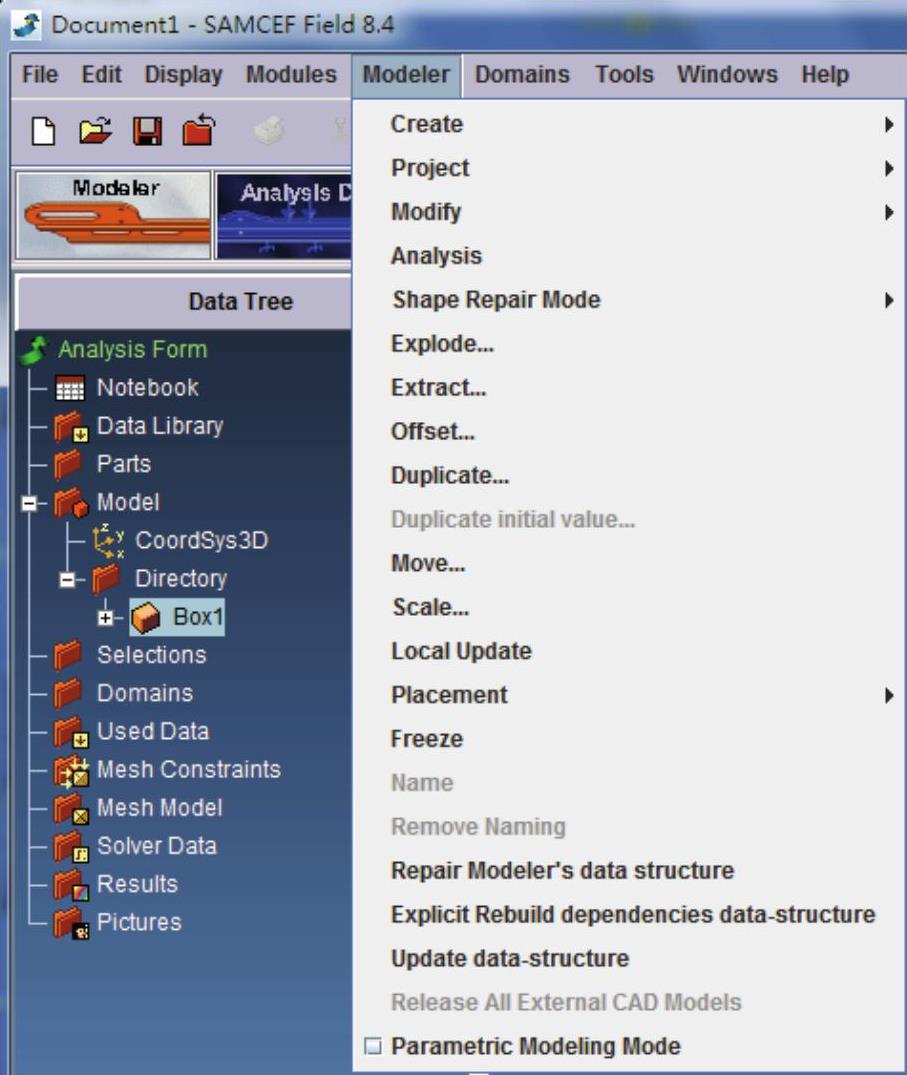Open the Shape Repair Mode submenu
907x1075 pixels.
495,300
